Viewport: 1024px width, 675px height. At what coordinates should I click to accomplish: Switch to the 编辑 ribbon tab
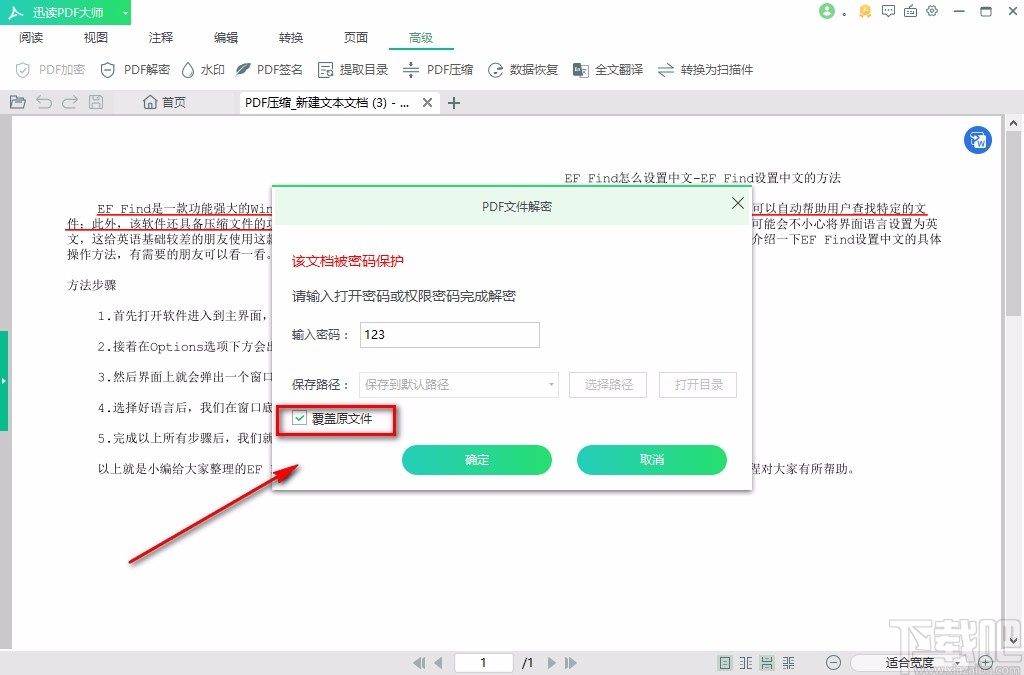coord(225,37)
